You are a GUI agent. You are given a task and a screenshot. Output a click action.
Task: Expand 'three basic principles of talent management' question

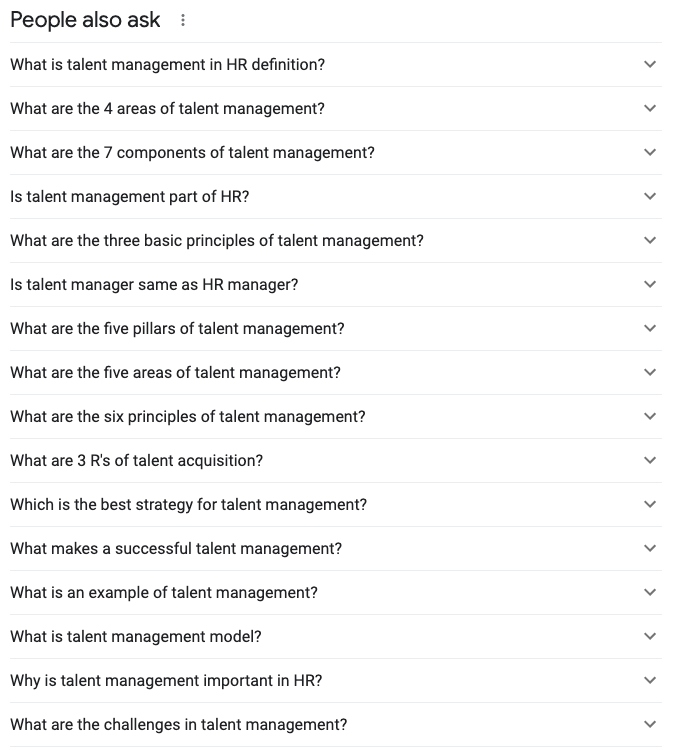650,241
